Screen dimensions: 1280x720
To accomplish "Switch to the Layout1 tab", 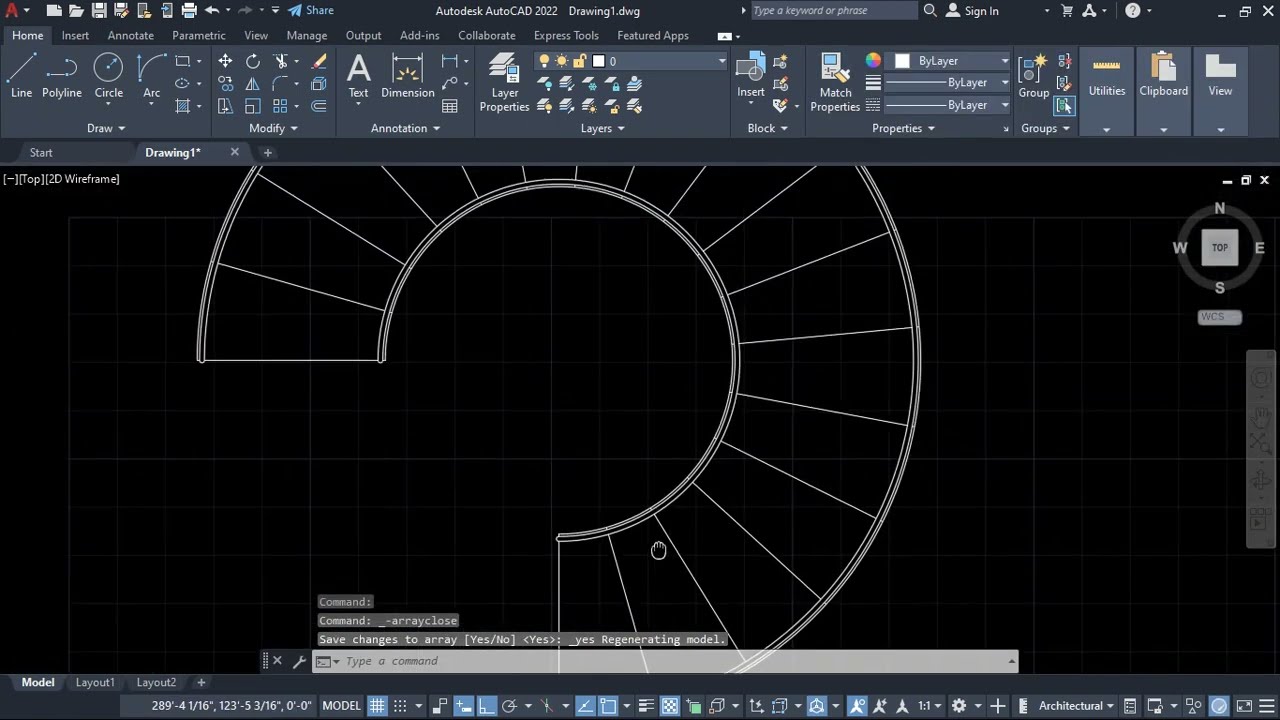I will pos(95,682).
